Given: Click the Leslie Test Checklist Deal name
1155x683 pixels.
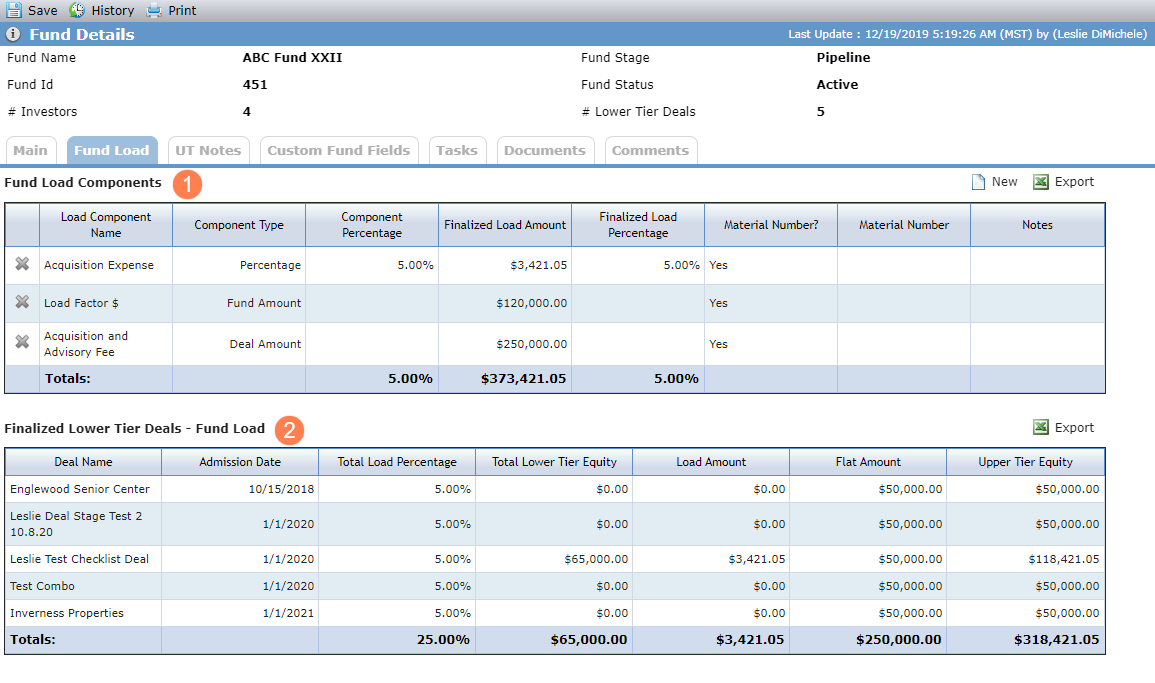Looking at the screenshot, I should click(80, 559).
